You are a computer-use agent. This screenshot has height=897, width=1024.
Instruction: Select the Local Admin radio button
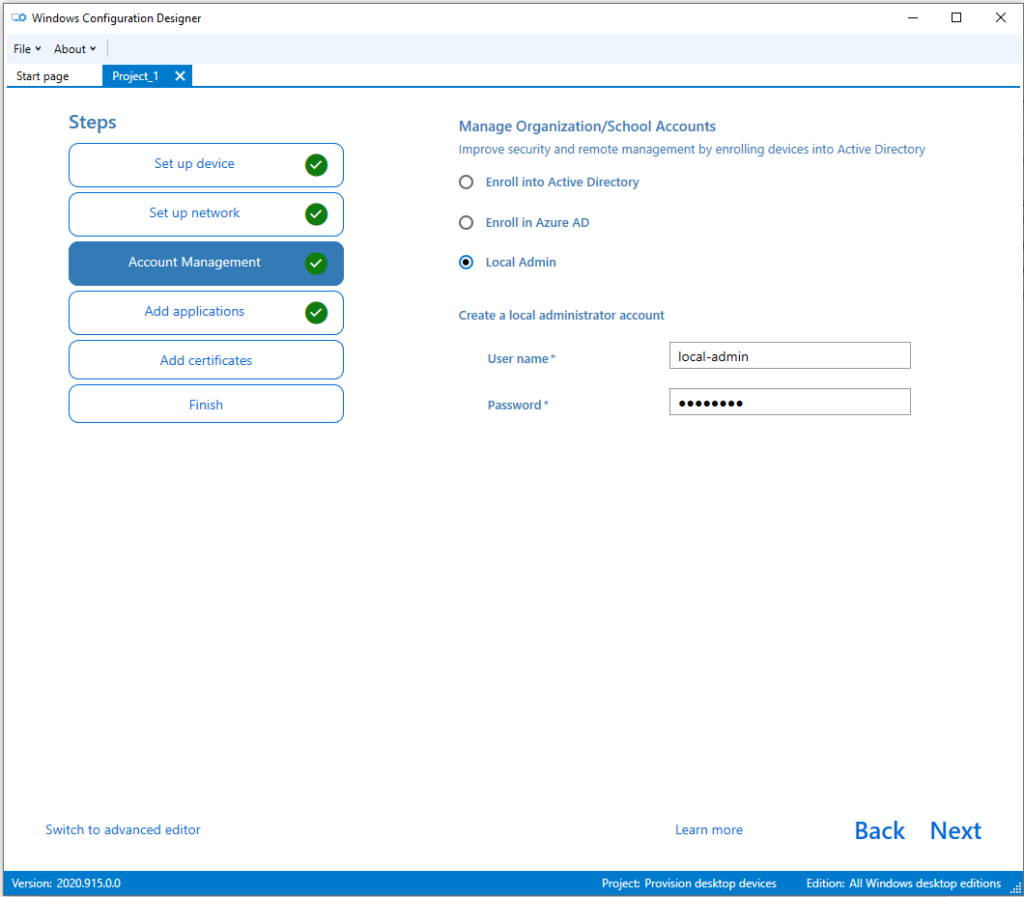[x=466, y=263]
